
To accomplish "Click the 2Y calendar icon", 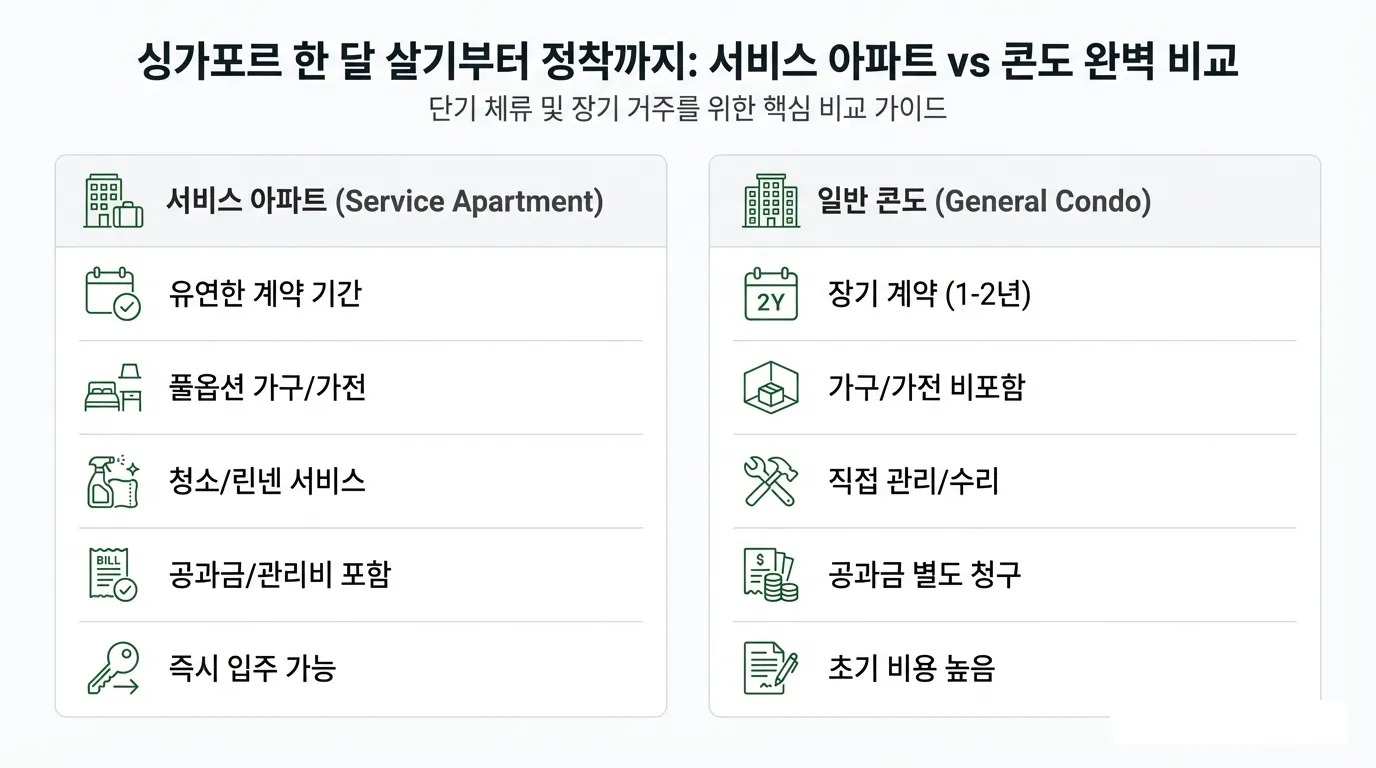I will pos(771,294).
